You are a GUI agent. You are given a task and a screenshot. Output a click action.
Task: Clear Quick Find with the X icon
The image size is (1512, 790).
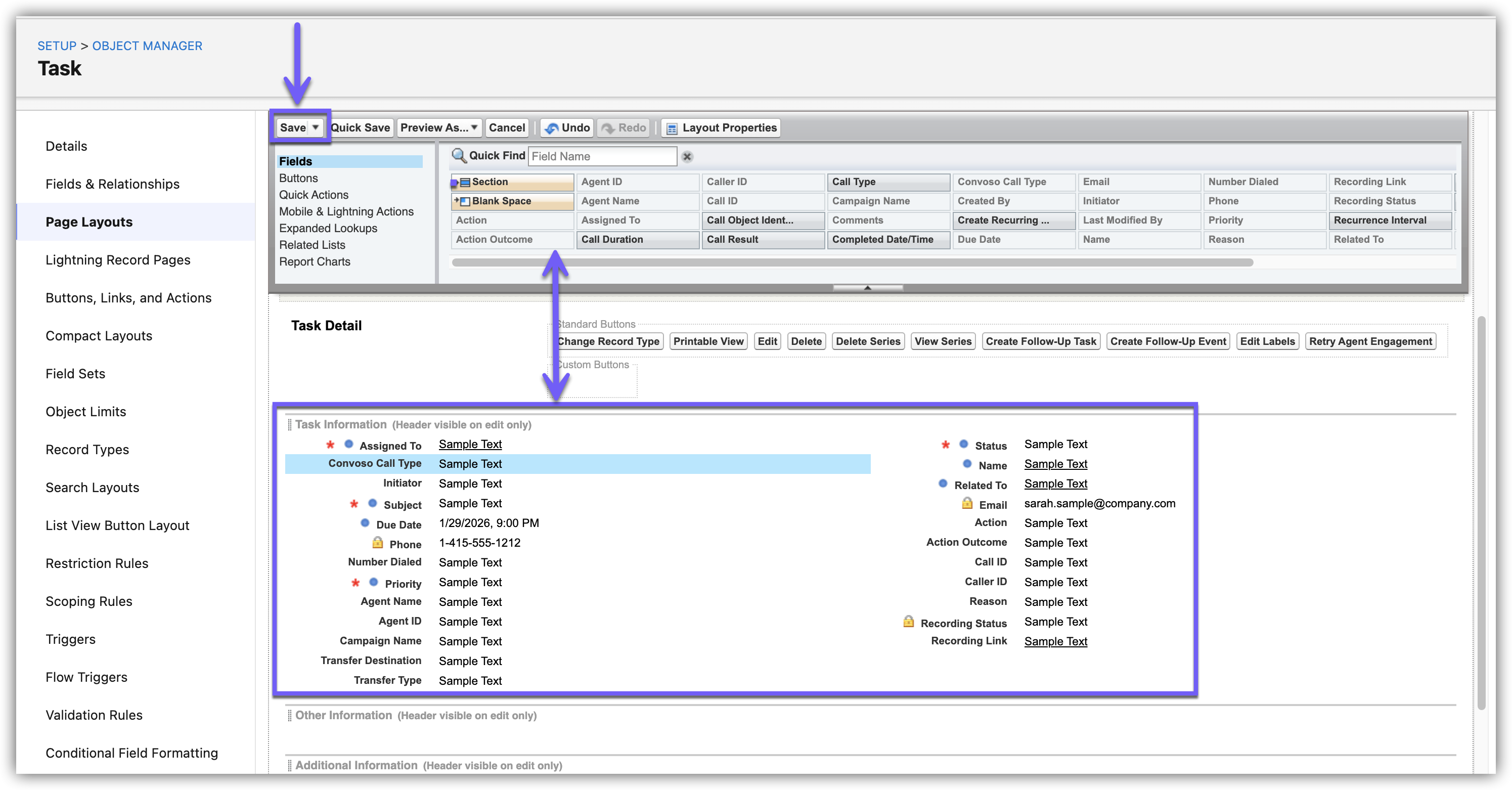[x=687, y=157]
